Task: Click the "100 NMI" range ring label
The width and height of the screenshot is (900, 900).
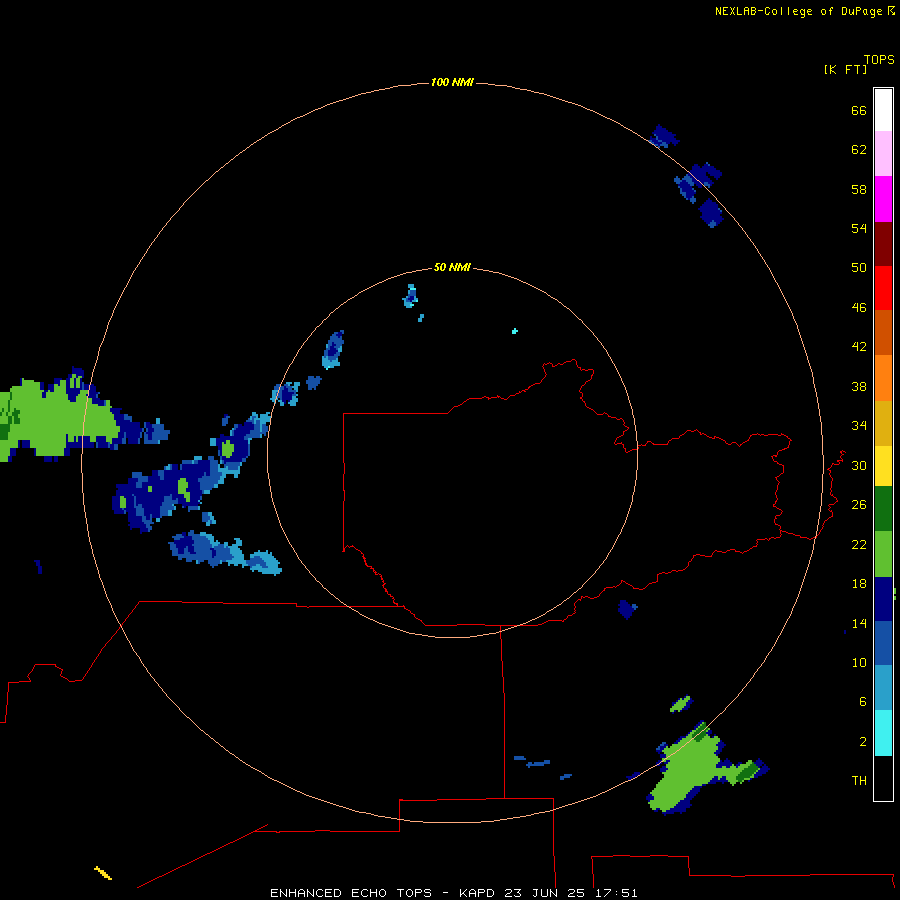Action: pyautogui.click(x=452, y=83)
